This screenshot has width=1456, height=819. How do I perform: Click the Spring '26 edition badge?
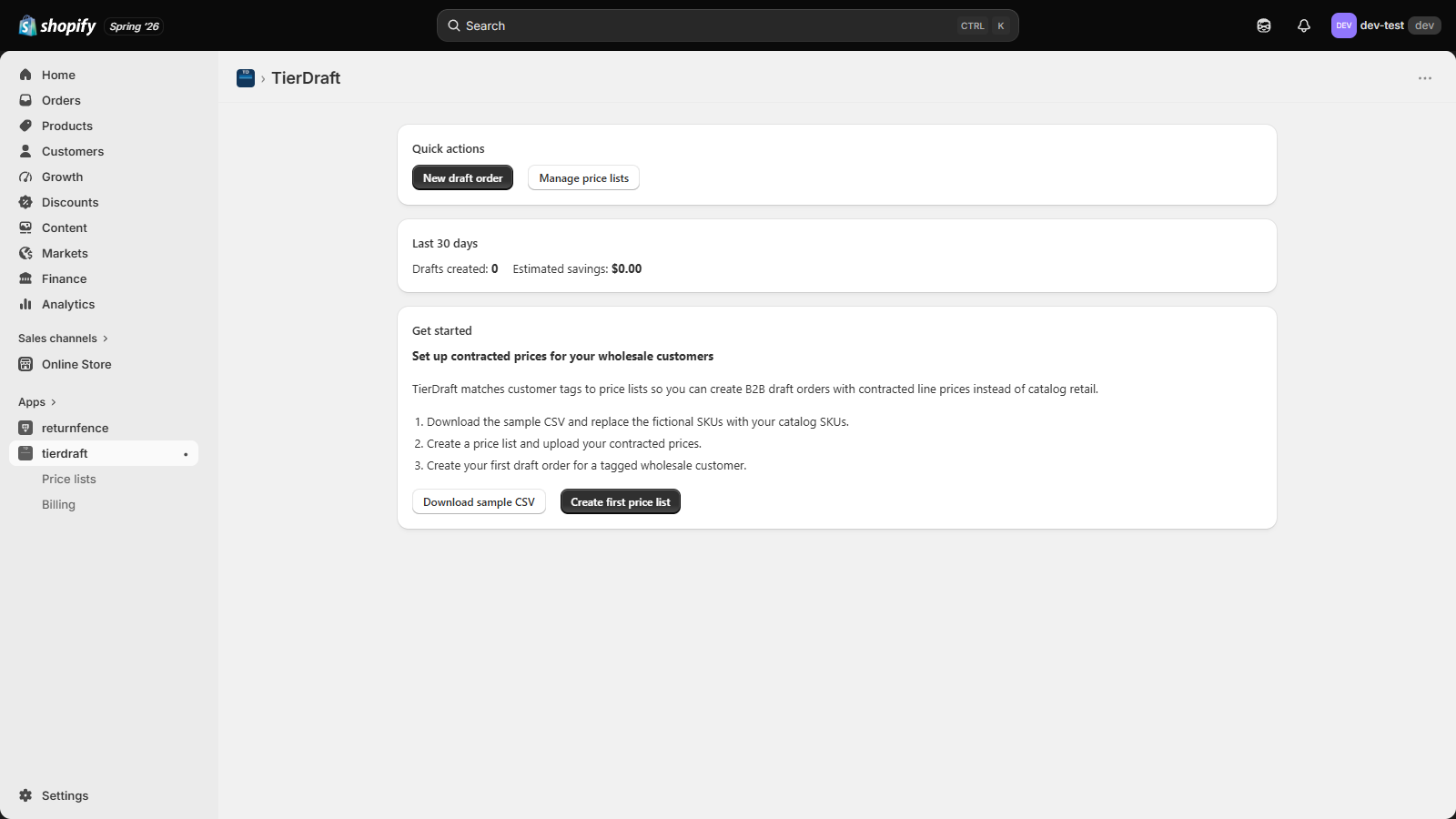pos(135,26)
